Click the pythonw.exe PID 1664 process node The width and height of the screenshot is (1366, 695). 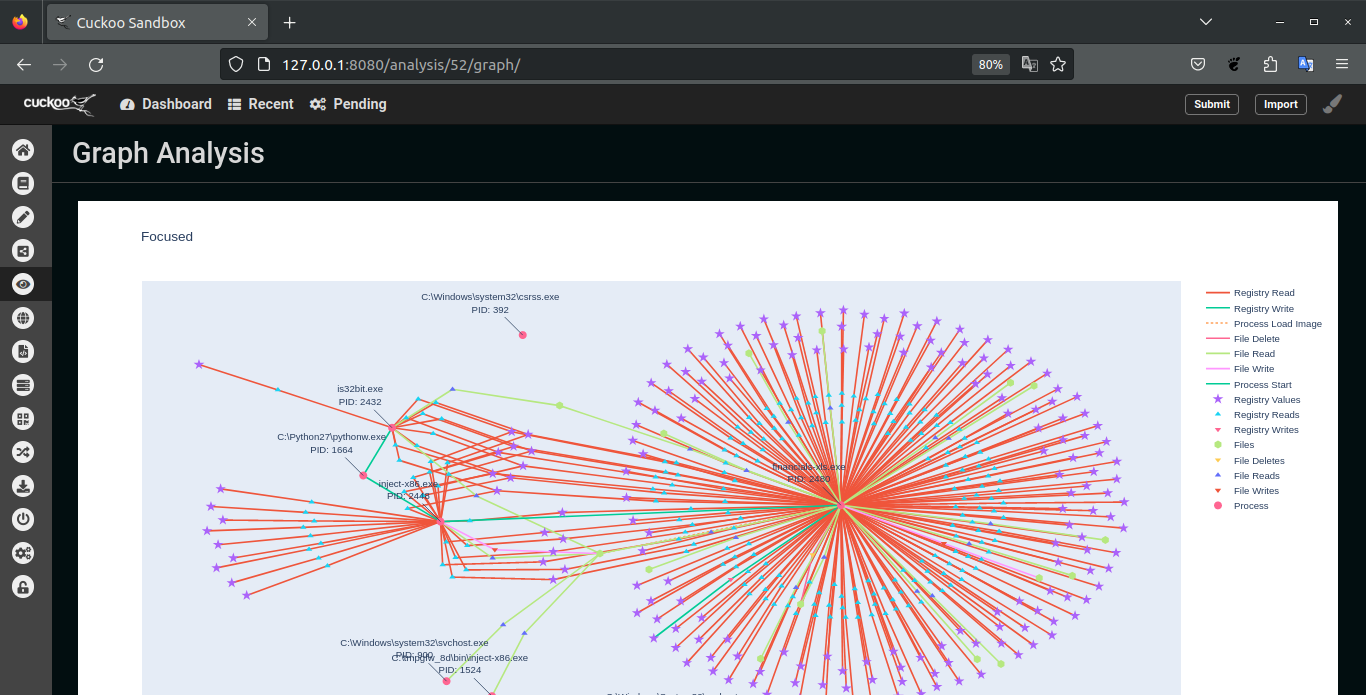pos(363,476)
